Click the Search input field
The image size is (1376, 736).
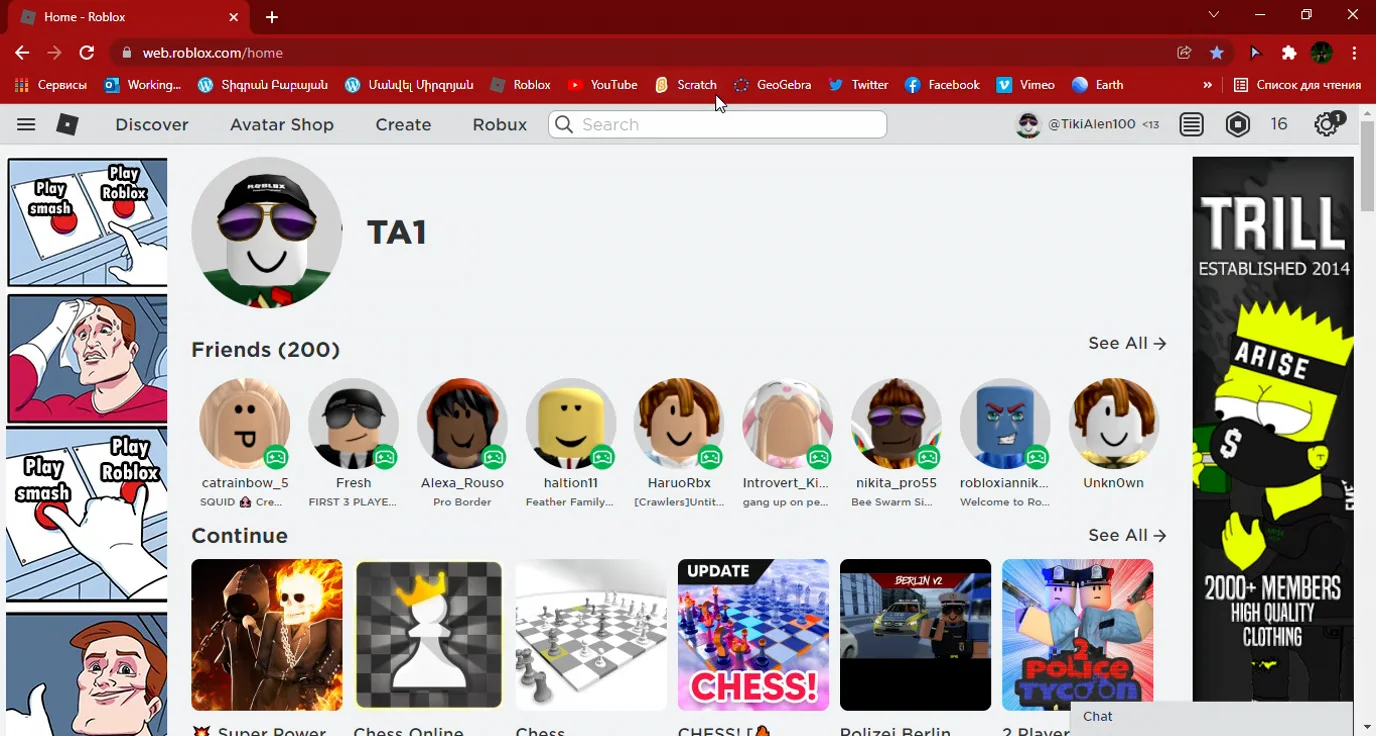click(x=717, y=124)
